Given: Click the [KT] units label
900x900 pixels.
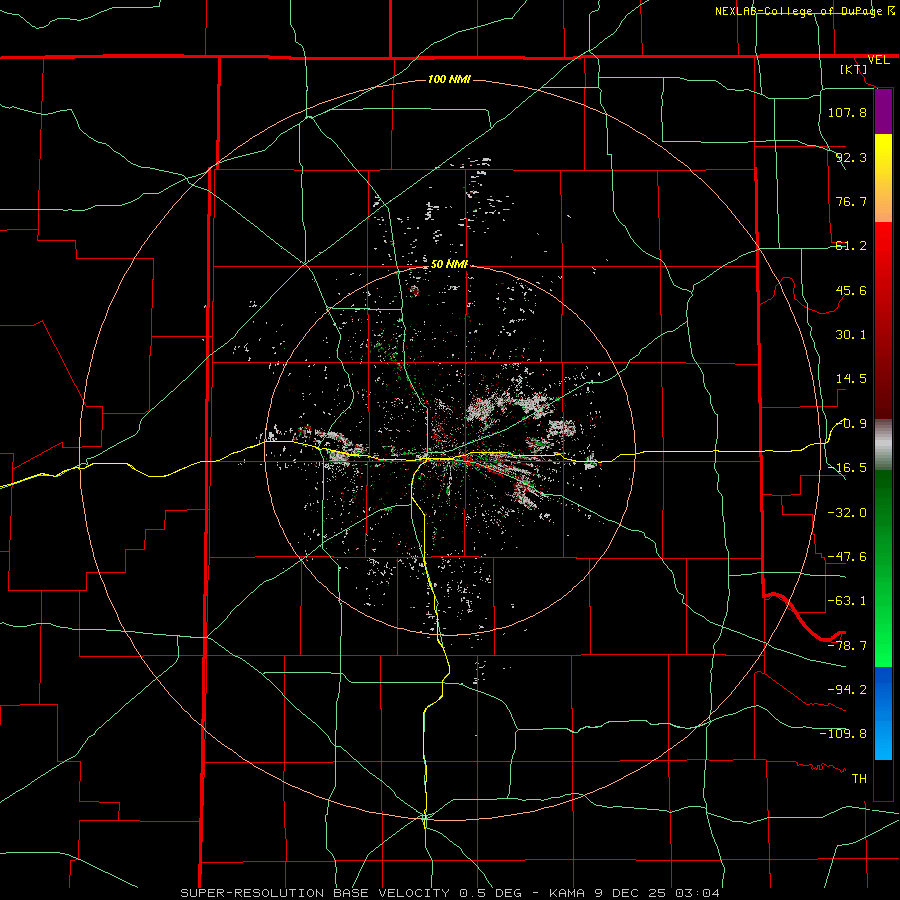Looking at the screenshot, I should (854, 69).
